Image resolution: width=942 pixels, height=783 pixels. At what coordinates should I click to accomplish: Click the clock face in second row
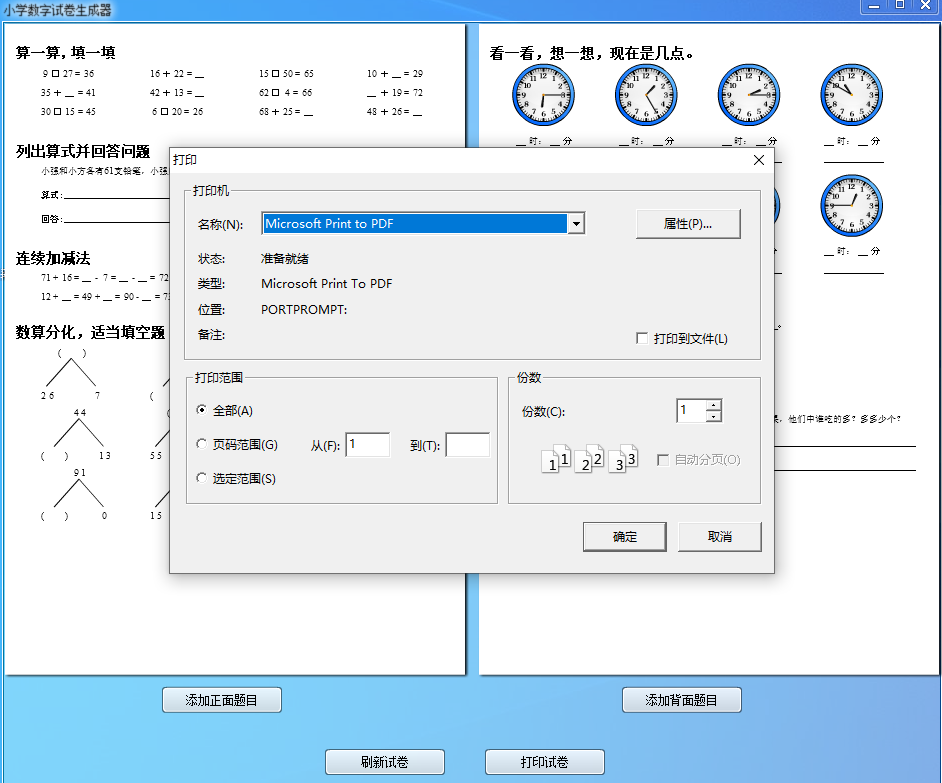[x=851, y=206]
